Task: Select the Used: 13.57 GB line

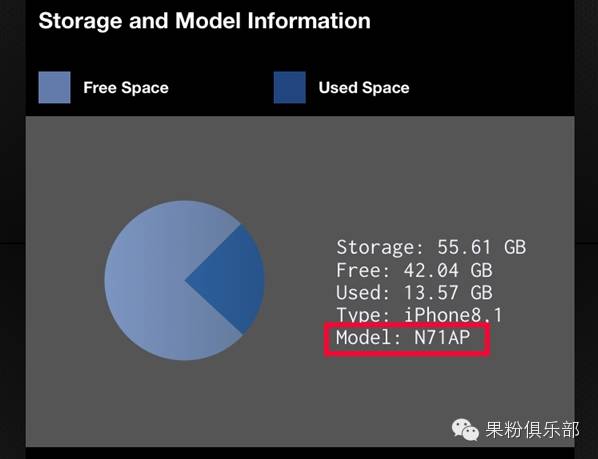Action: (414, 292)
